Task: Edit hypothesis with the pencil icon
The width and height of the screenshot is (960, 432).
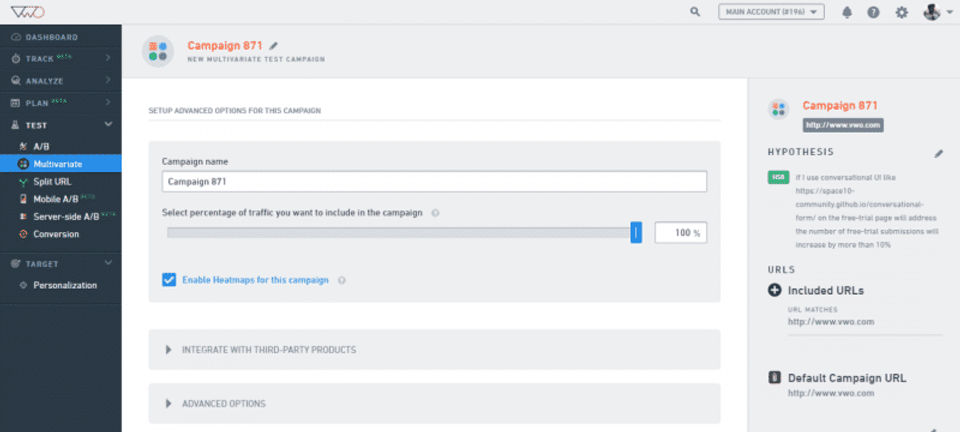Action: click(x=938, y=154)
